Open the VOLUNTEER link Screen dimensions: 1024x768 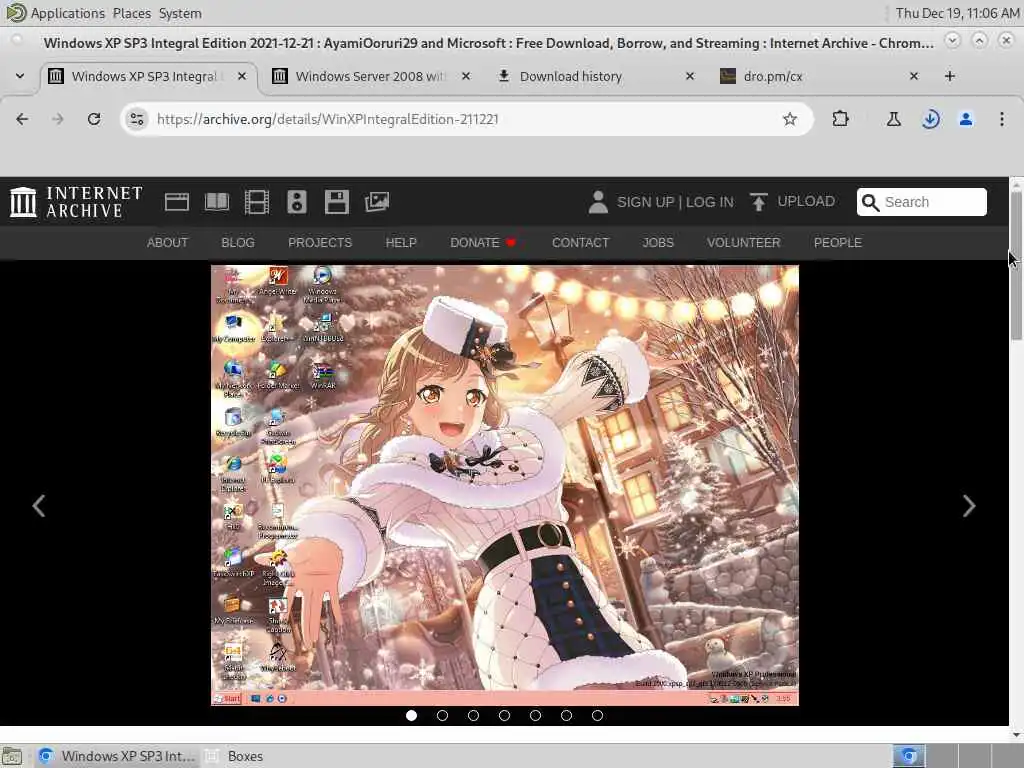click(743, 242)
